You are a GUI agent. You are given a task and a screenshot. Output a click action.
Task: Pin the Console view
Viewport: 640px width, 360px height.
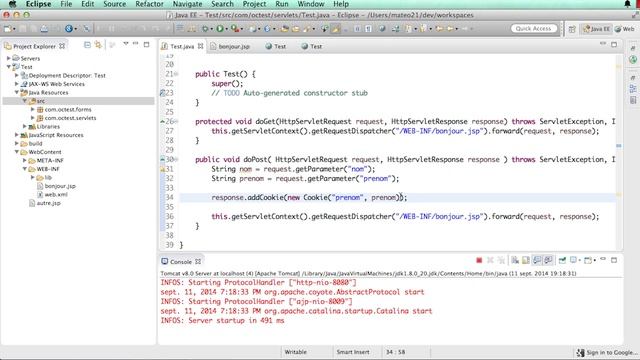[562, 260]
